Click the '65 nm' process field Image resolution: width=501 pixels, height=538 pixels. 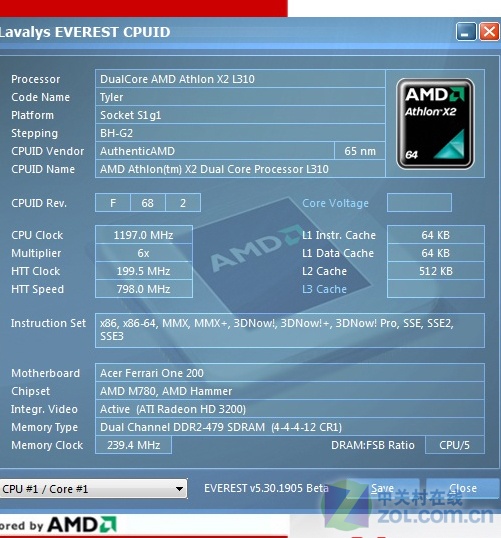click(x=360, y=151)
